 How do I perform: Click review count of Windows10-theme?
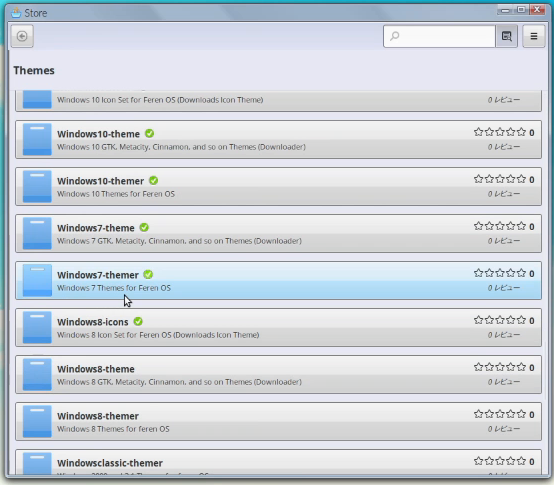[504, 147]
